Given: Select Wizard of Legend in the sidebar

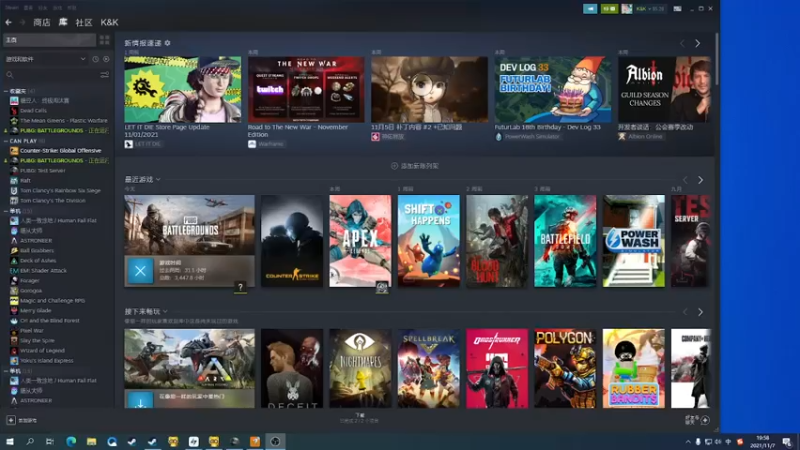Looking at the screenshot, I should [x=42, y=351].
